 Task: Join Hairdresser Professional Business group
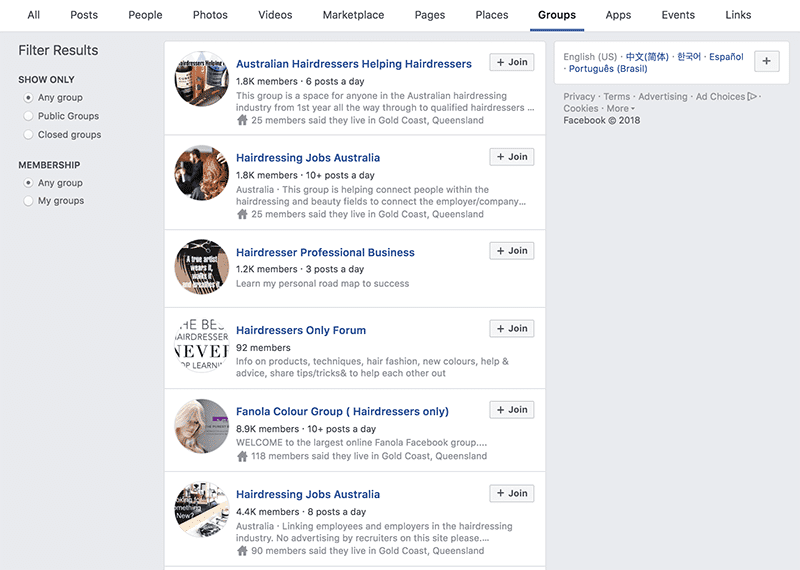(512, 251)
